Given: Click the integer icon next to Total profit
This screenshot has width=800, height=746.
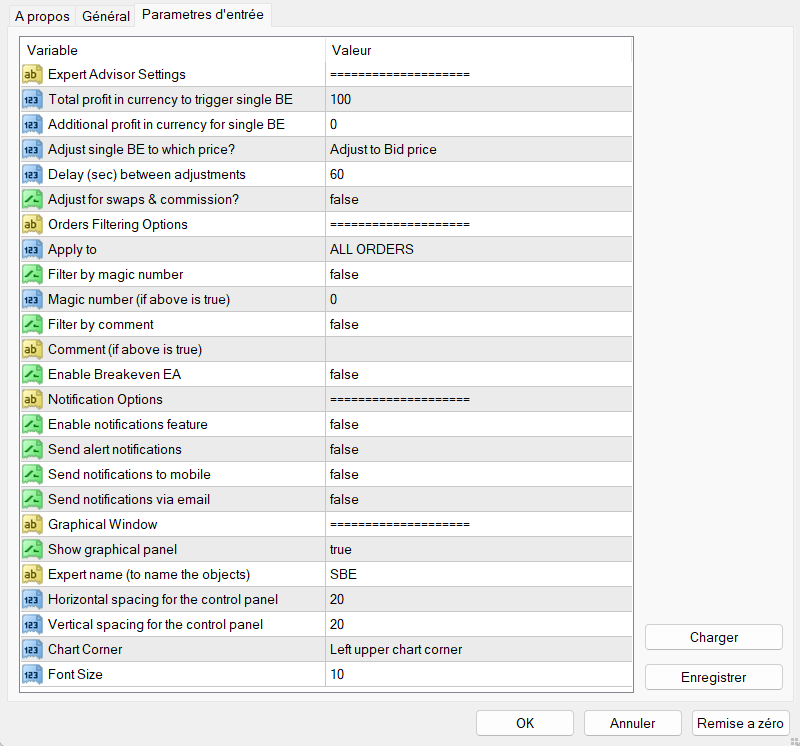Looking at the screenshot, I should tap(31, 100).
